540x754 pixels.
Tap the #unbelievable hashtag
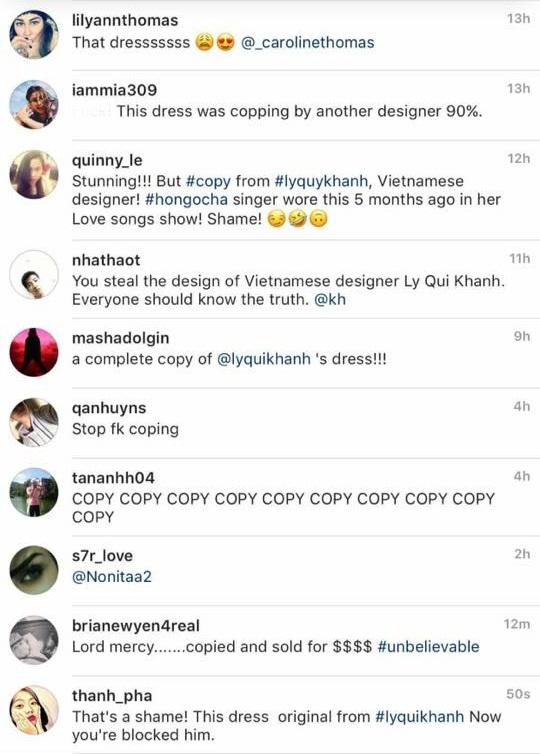pyautogui.click(x=428, y=647)
